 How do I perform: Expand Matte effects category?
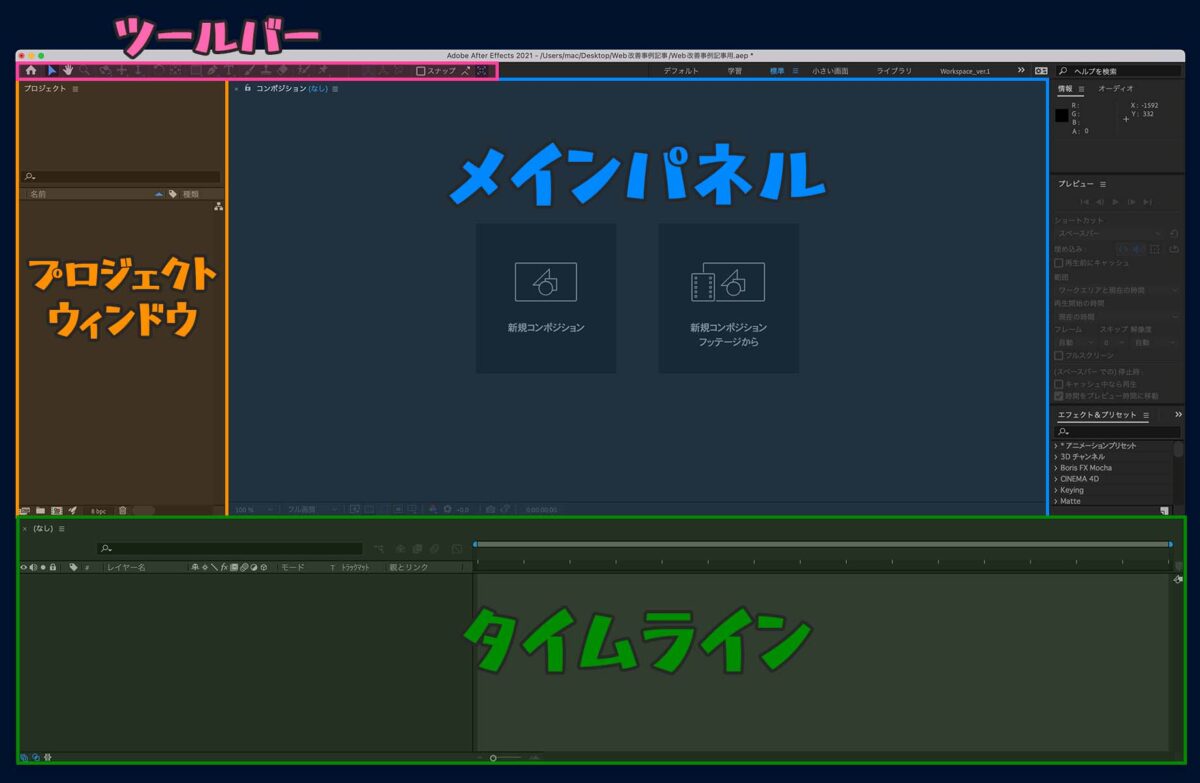point(1056,501)
